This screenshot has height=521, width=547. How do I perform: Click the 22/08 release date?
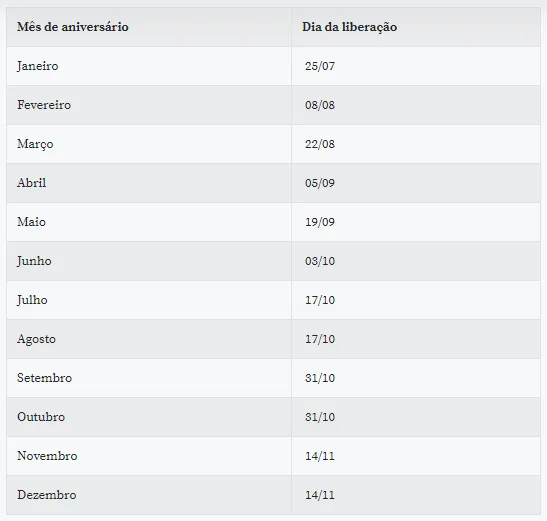[x=320, y=144]
